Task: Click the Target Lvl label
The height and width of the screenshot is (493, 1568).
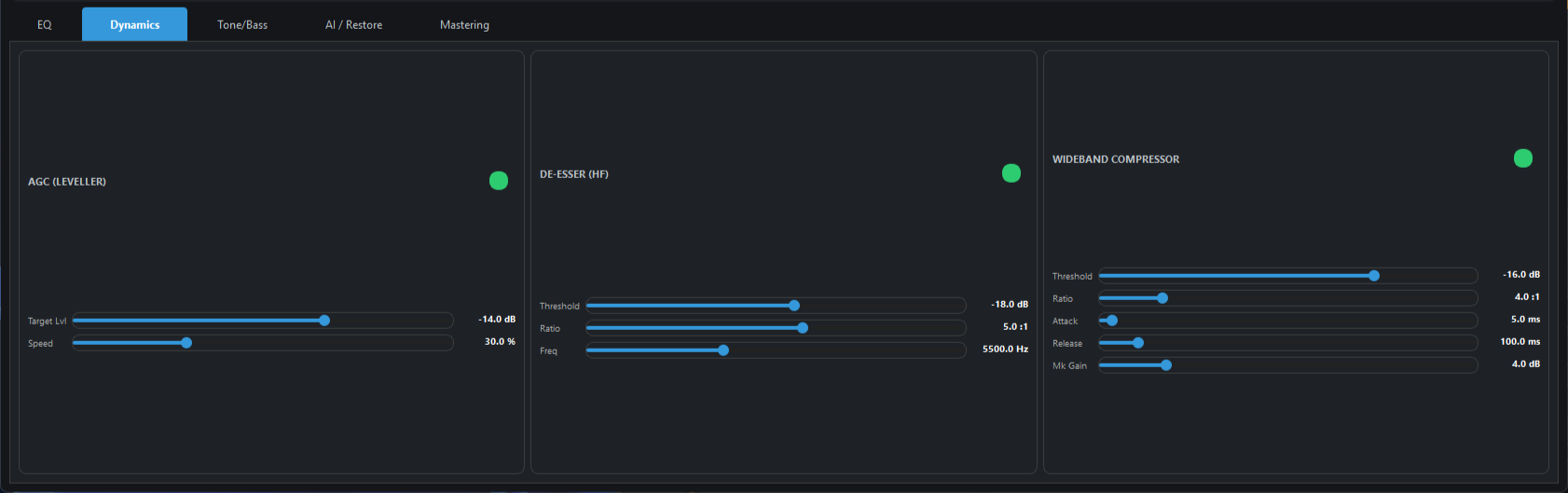Action: pyautogui.click(x=47, y=322)
